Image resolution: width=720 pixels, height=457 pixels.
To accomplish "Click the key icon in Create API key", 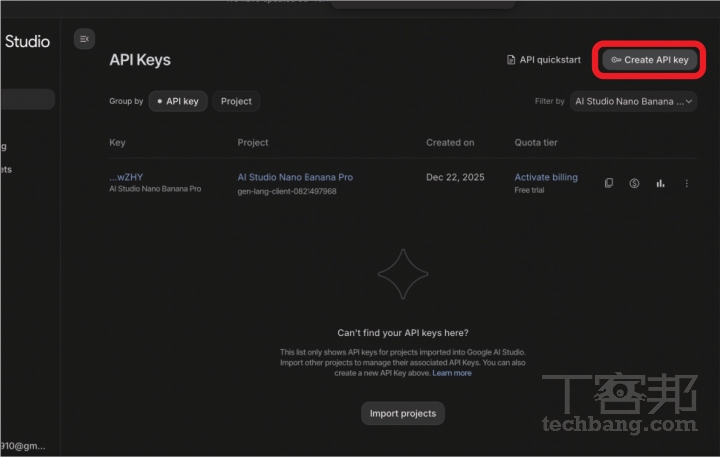I will (x=616, y=60).
